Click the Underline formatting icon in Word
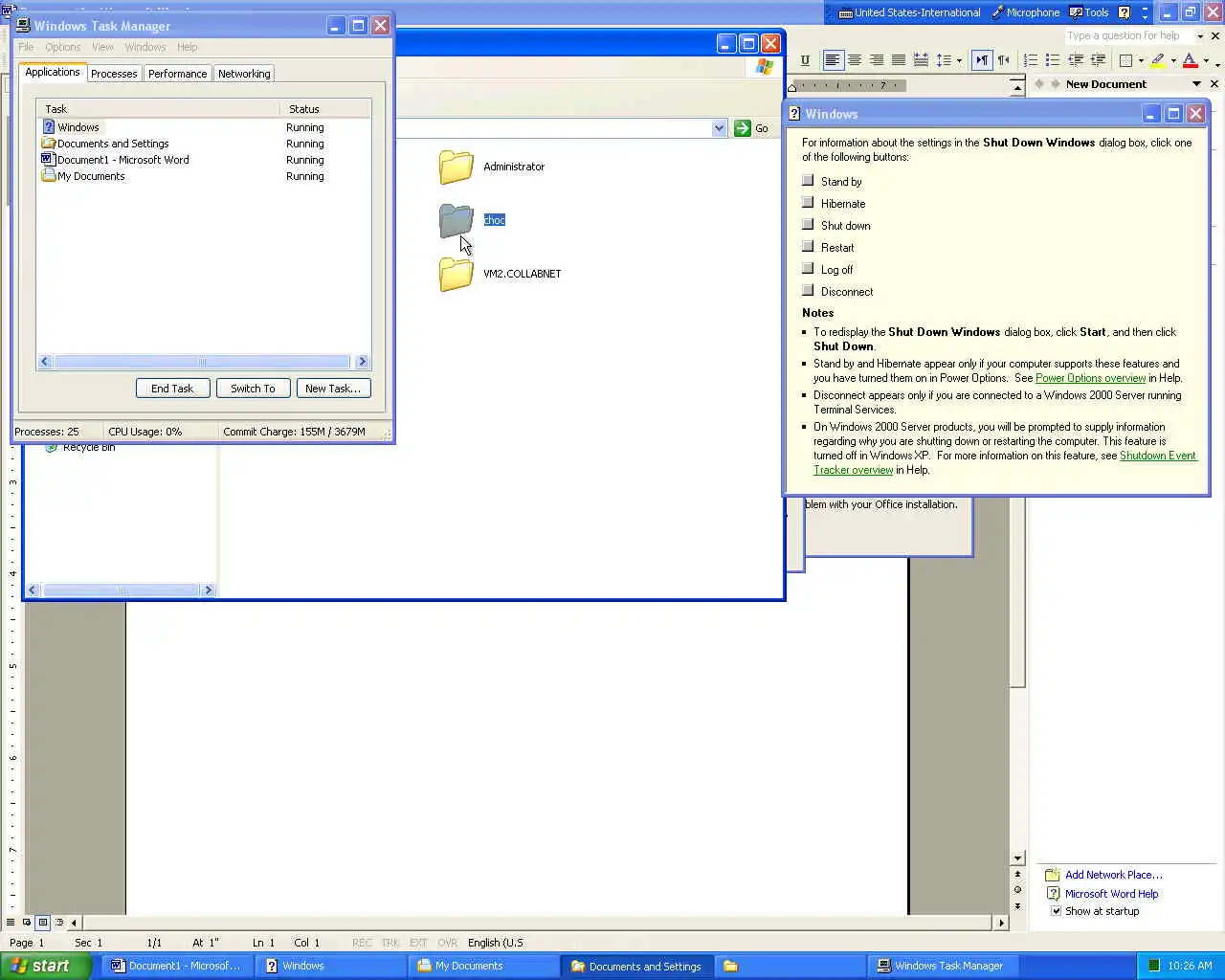Viewport: 1225px width, 980px height. pyautogui.click(x=805, y=60)
